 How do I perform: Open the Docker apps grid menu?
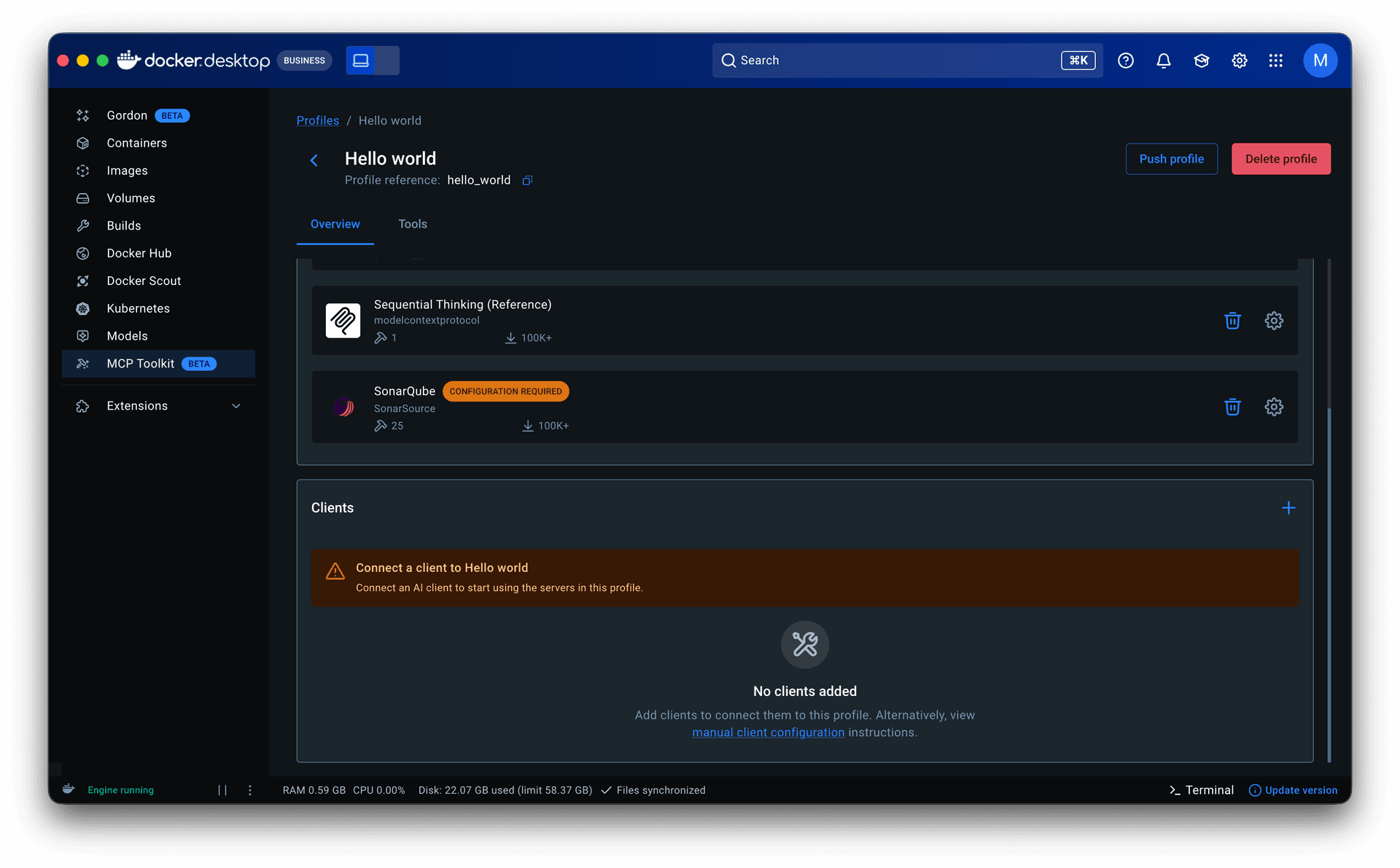[1275, 60]
